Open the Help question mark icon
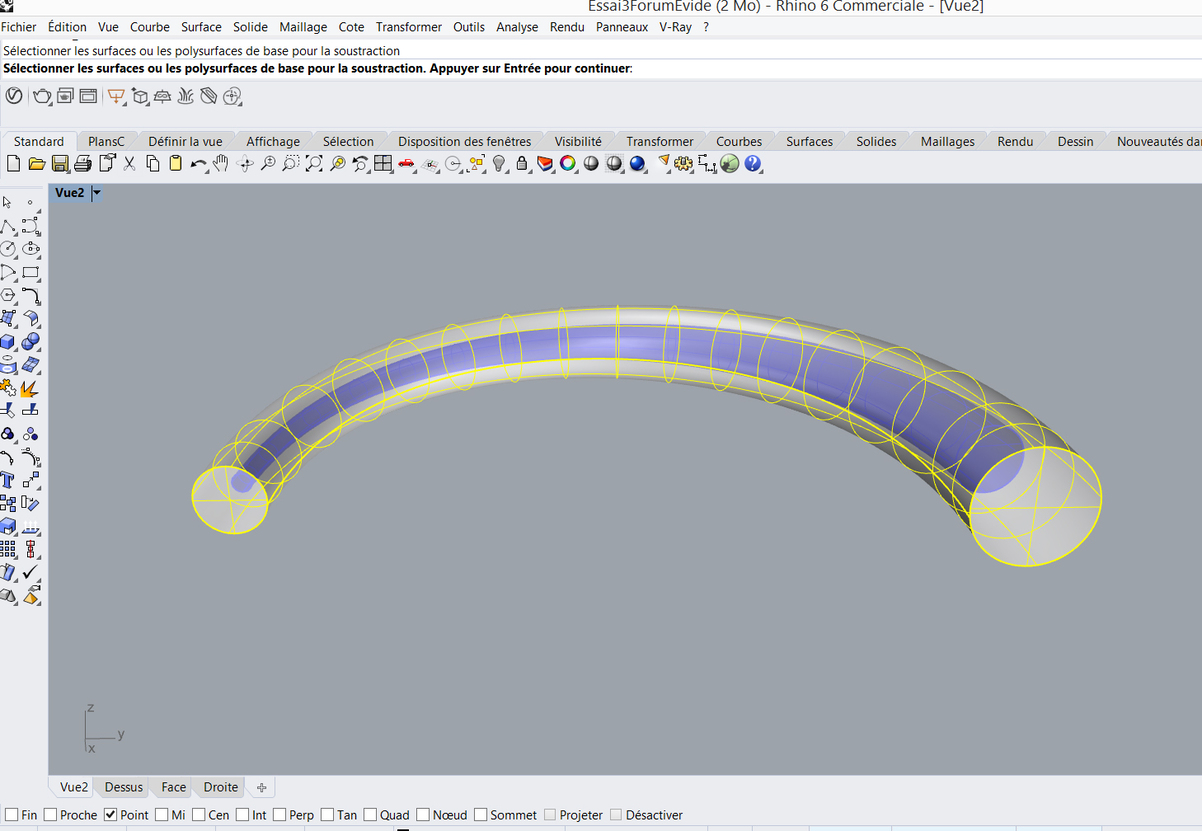Viewport: 1202px width, 831px height. [753, 164]
